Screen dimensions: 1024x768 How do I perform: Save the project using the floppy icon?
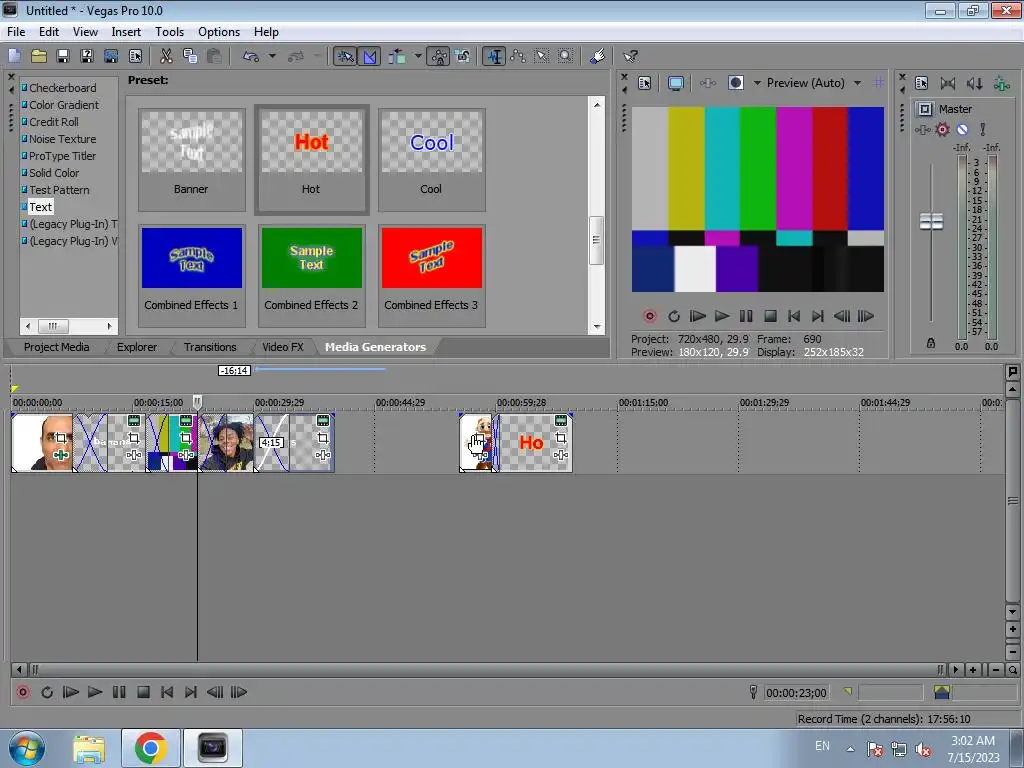pos(63,56)
